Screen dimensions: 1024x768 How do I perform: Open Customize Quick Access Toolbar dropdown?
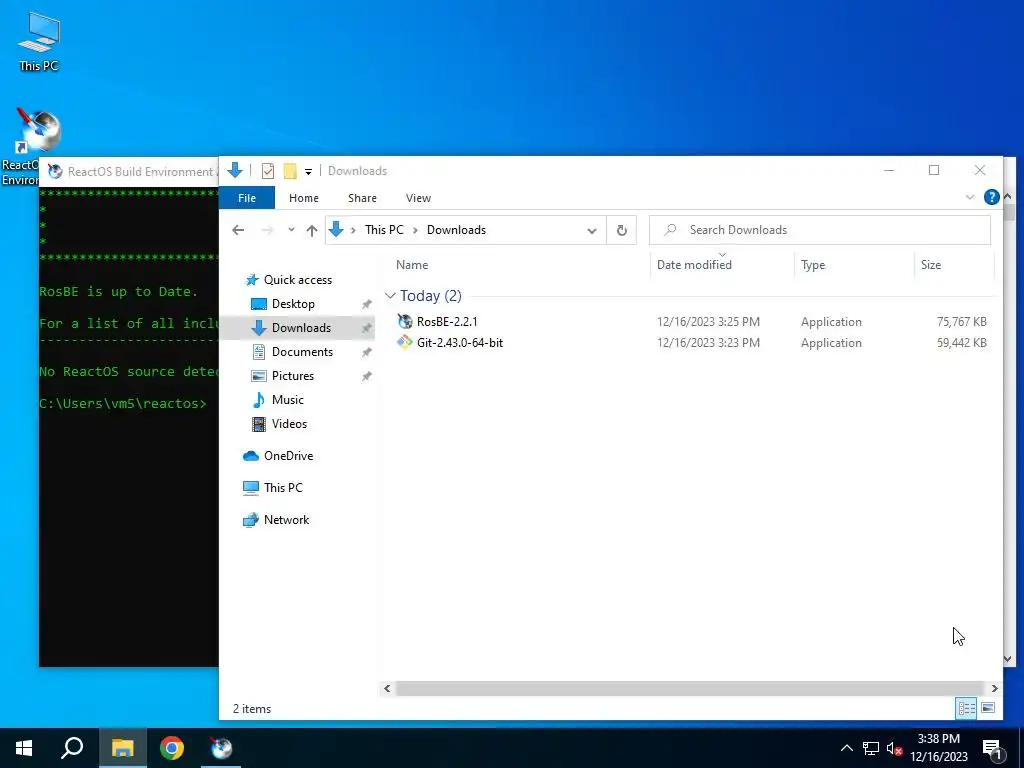point(308,172)
